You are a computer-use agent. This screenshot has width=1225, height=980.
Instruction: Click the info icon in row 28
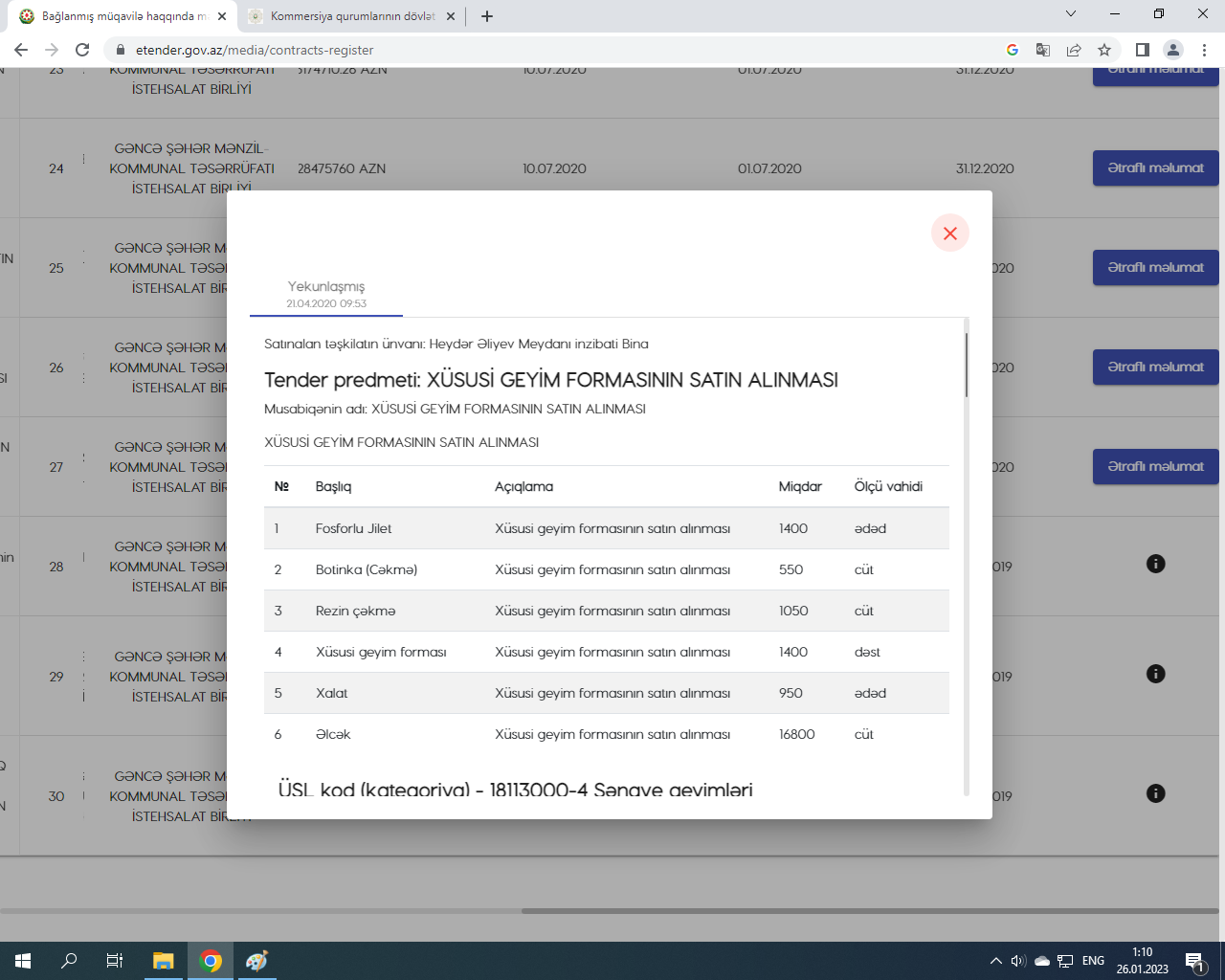click(1155, 564)
